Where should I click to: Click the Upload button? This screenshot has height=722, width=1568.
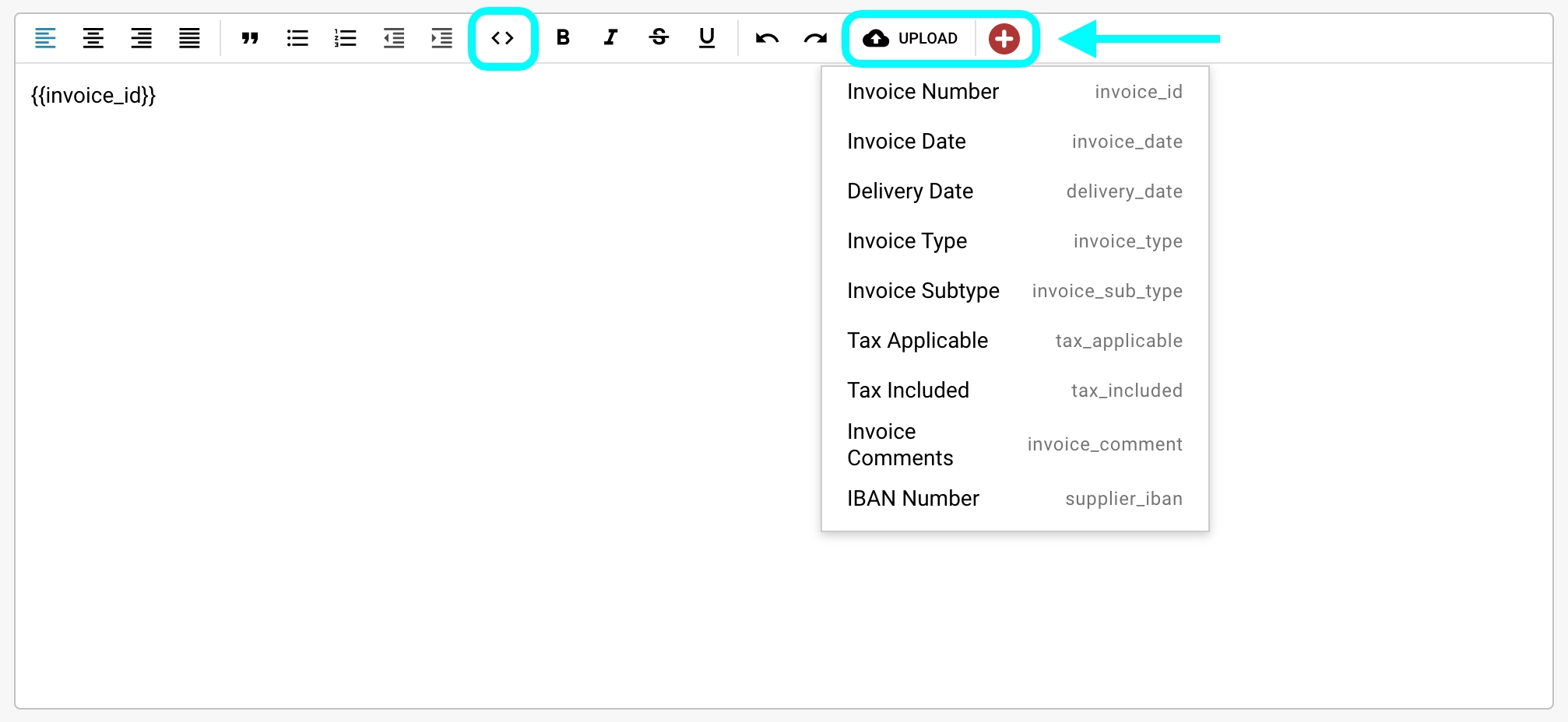pyautogui.click(x=911, y=38)
